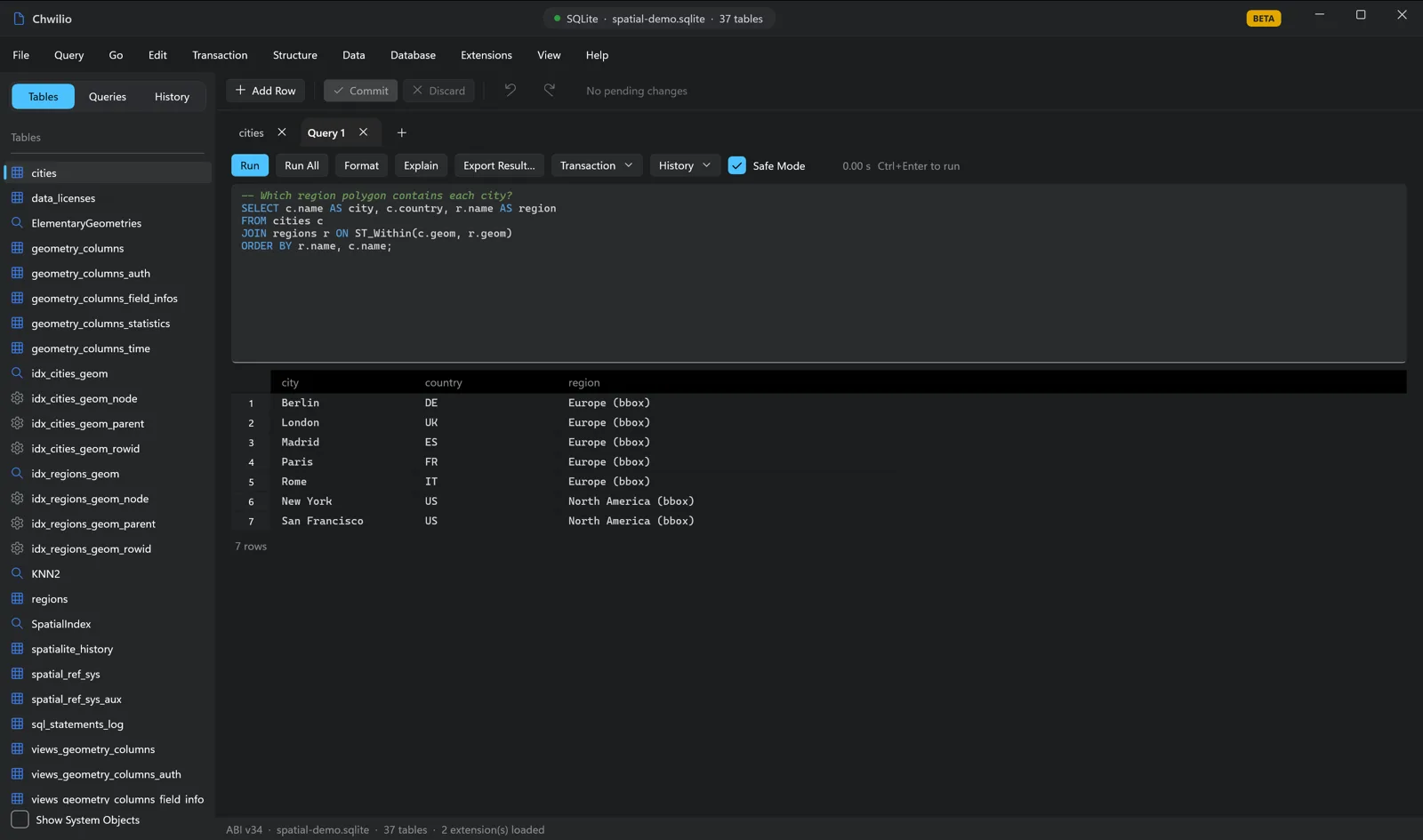
Task: Open the Database menu
Action: point(413,55)
